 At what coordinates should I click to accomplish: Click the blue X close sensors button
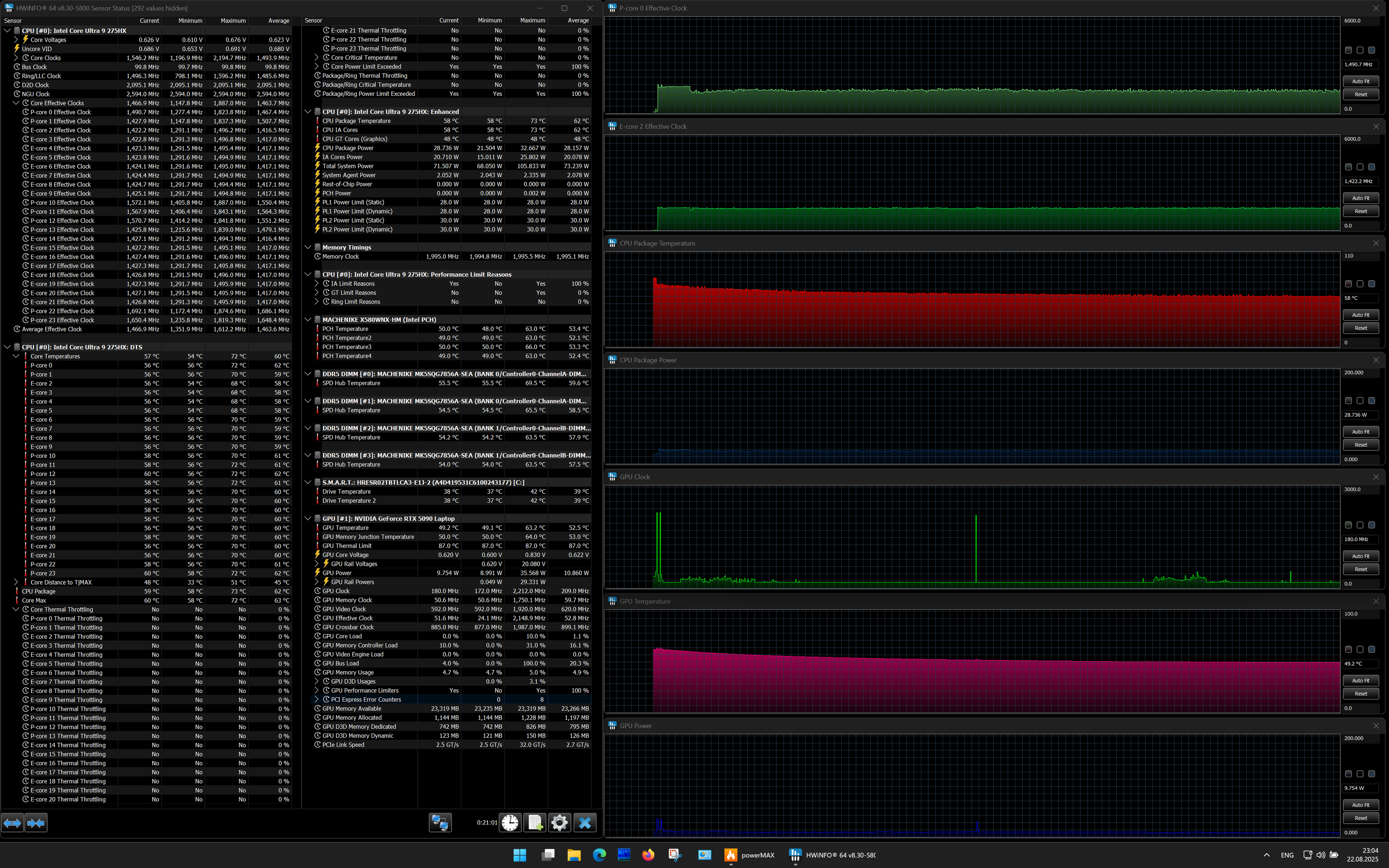tap(585, 823)
